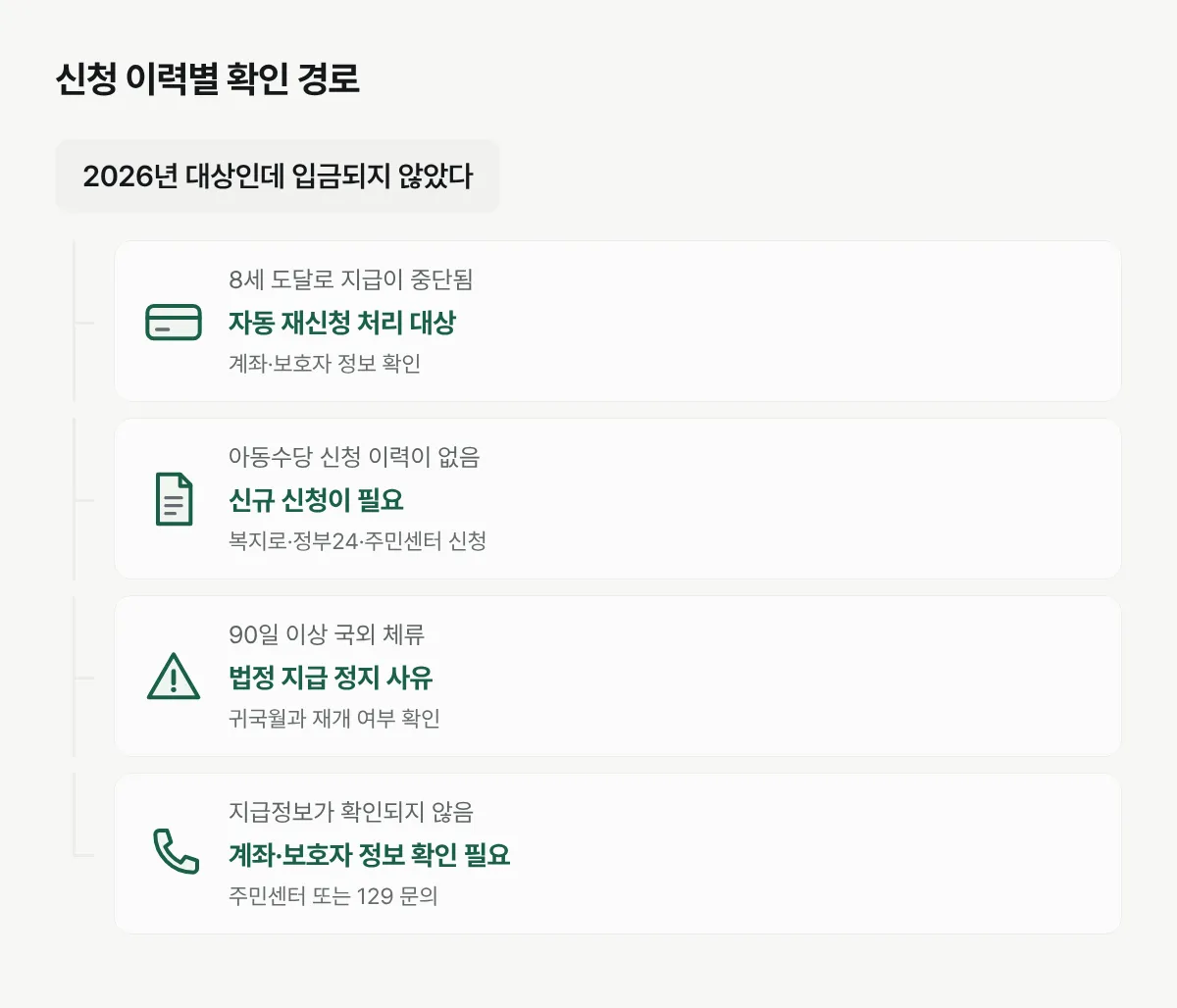Click the text 귀국월과 재개 여부 확인
The image size is (1177, 1008).
[x=334, y=719]
